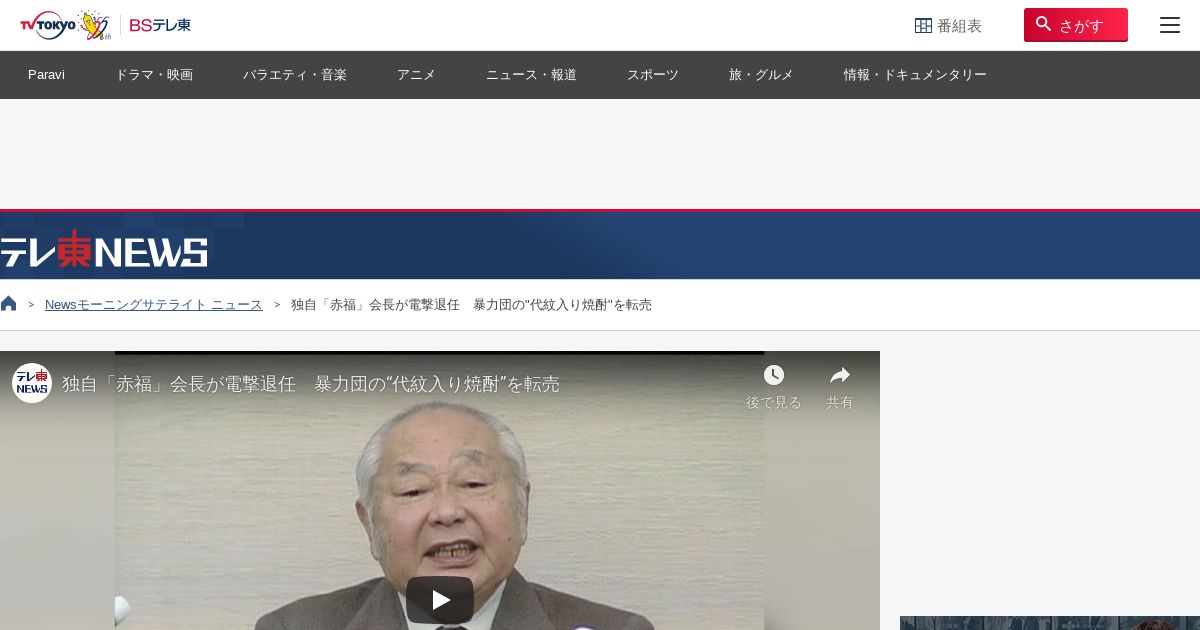This screenshot has width=1200, height=630.
Task: Click the 番組表 text link
Action: point(959,26)
